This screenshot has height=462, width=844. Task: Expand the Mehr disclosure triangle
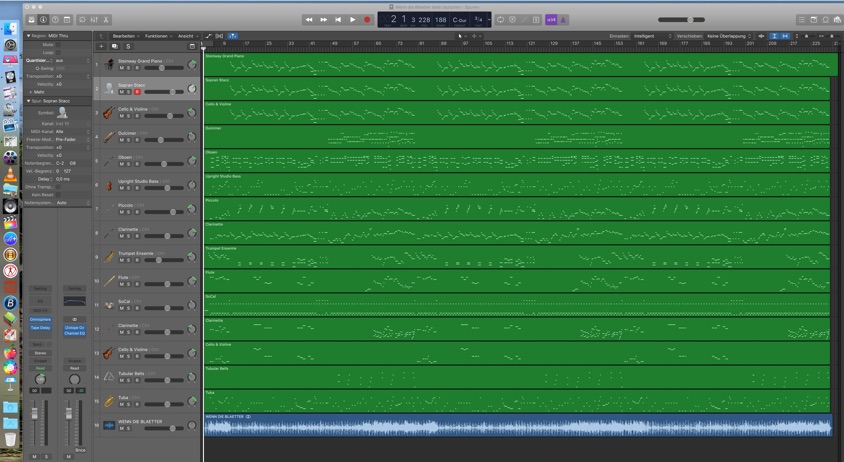click(x=30, y=92)
